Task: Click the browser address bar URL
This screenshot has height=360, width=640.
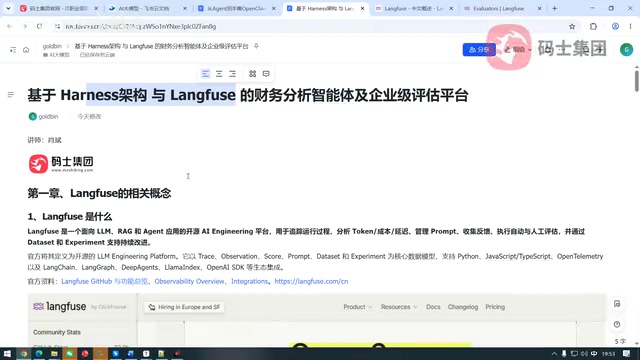Action: 141,27
